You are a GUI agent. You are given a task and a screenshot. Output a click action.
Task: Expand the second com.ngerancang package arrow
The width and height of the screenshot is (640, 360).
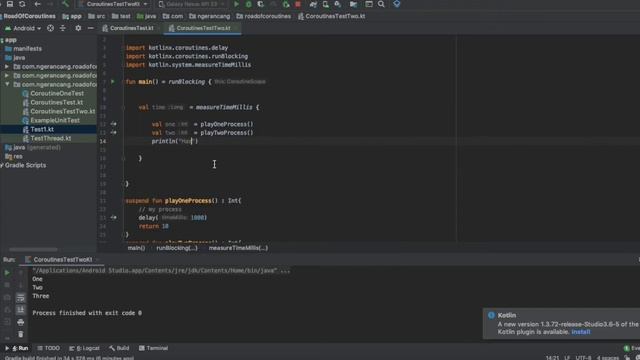coord(7,76)
